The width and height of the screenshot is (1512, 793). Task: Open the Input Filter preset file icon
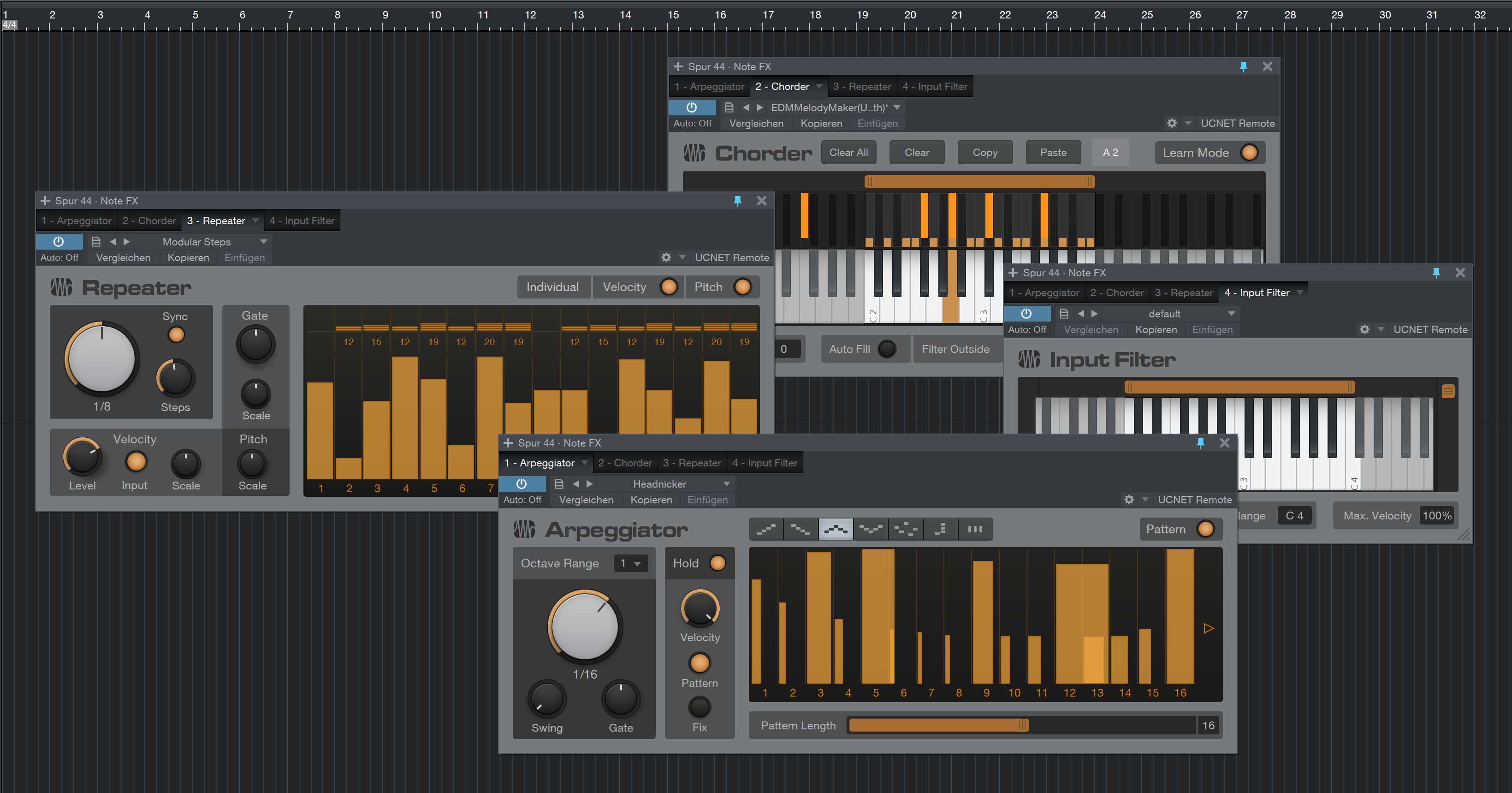pos(1064,314)
